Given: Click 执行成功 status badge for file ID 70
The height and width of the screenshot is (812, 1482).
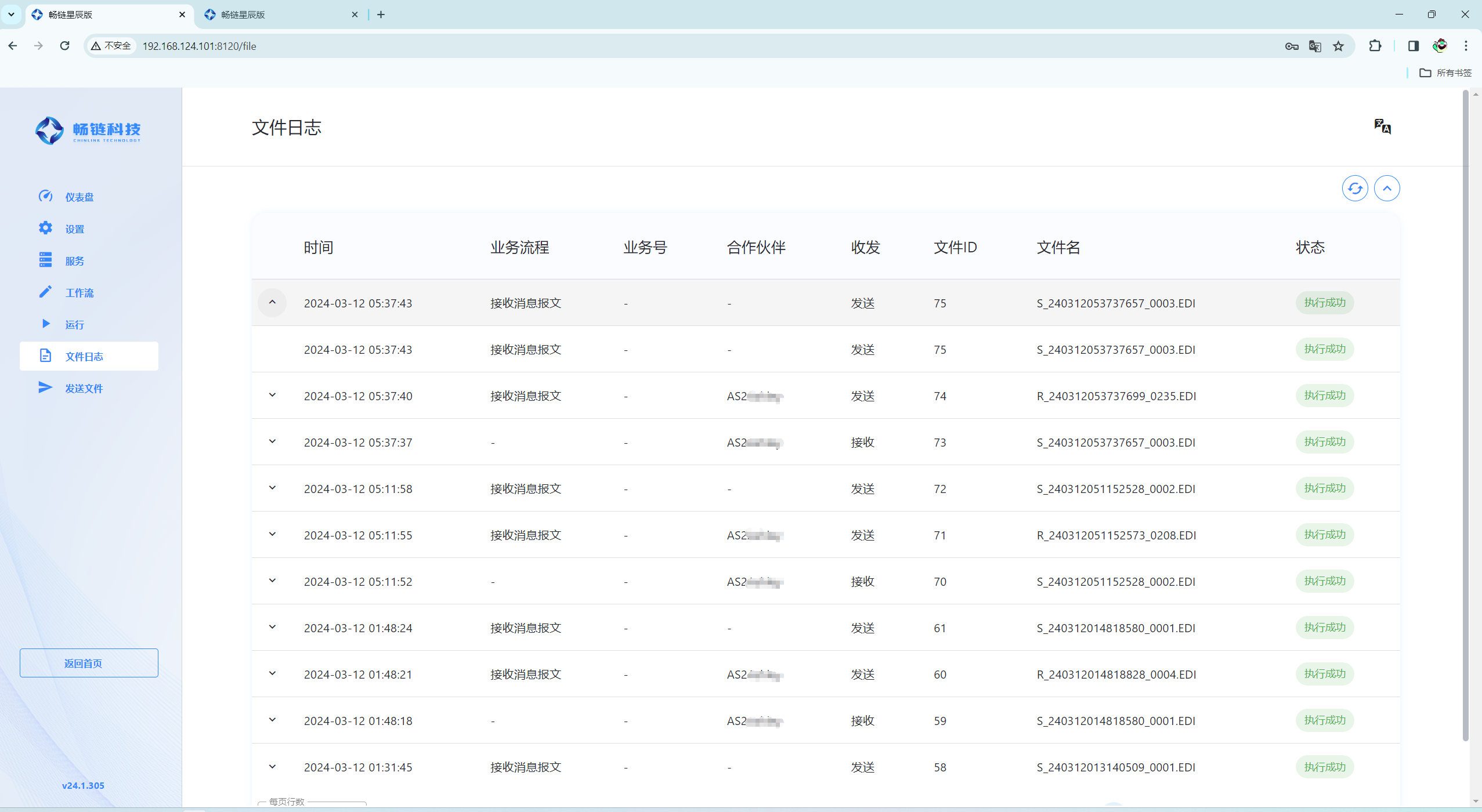Looking at the screenshot, I should coord(1324,581).
